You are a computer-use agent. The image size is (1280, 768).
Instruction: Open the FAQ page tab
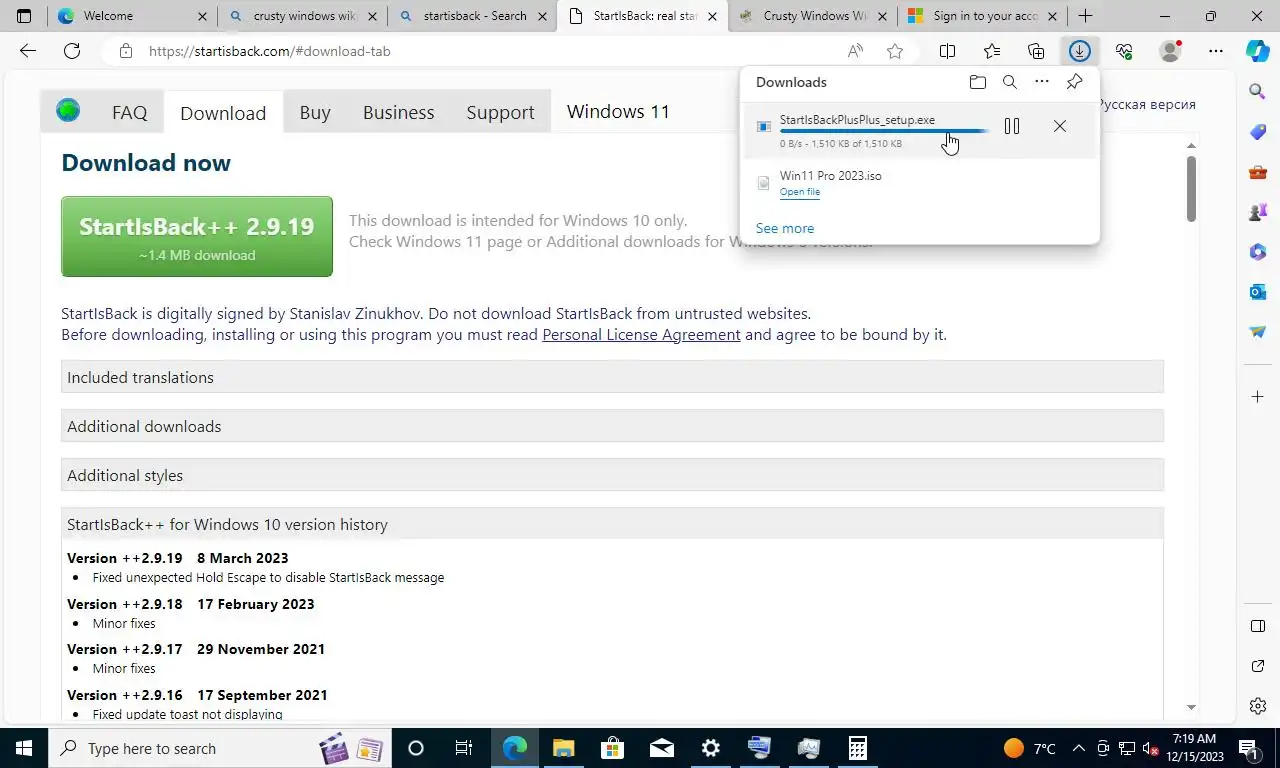[x=129, y=112]
